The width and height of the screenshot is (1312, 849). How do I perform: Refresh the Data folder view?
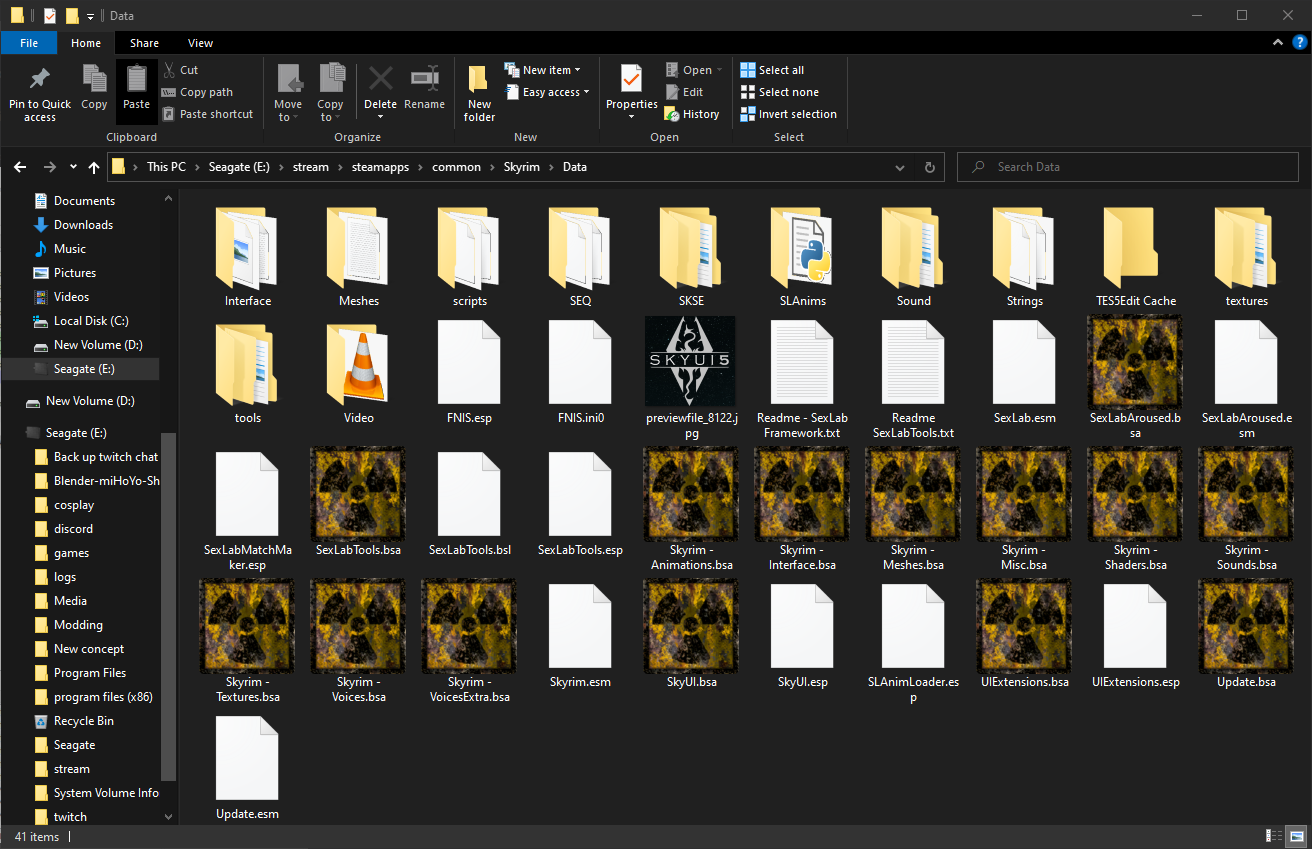coord(930,167)
